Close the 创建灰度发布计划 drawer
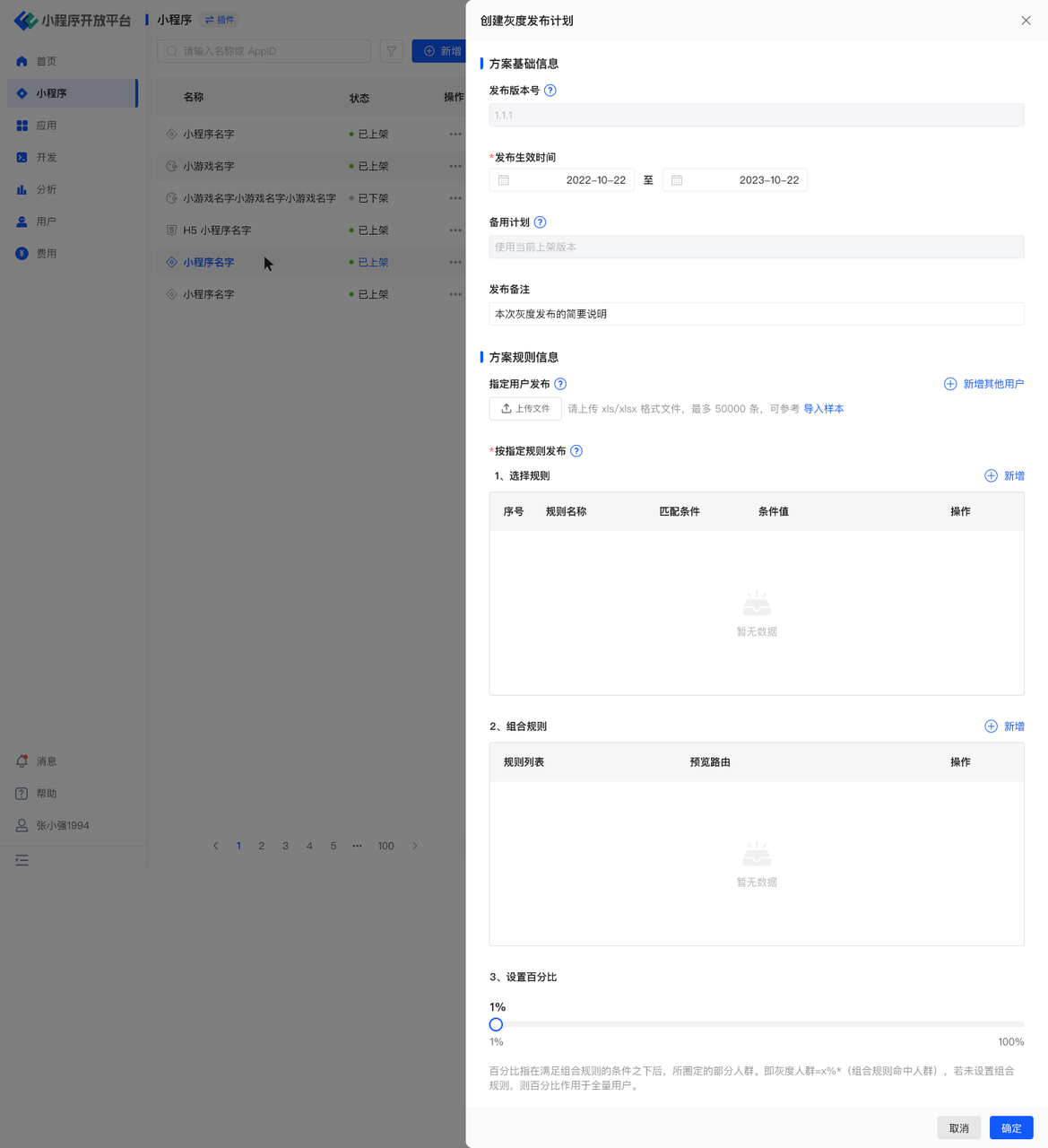This screenshot has height=1148, width=1048. (1026, 21)
